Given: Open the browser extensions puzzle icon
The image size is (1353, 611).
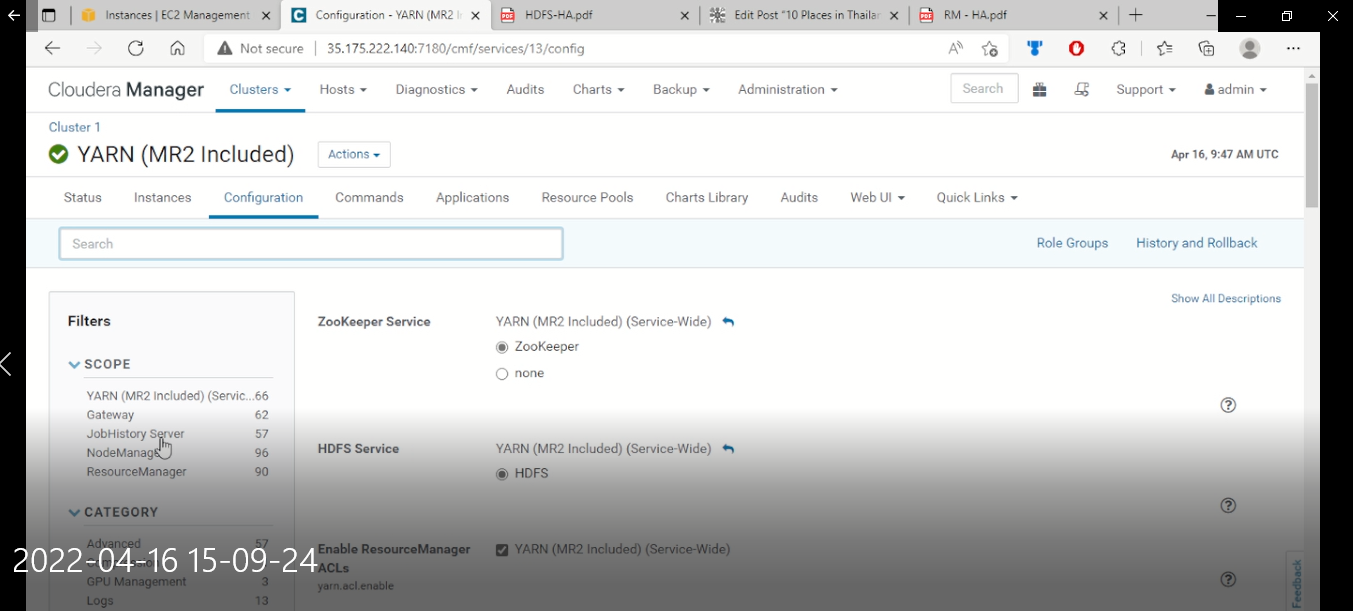Looking at the screenshot, I should tap(1119, 48).
